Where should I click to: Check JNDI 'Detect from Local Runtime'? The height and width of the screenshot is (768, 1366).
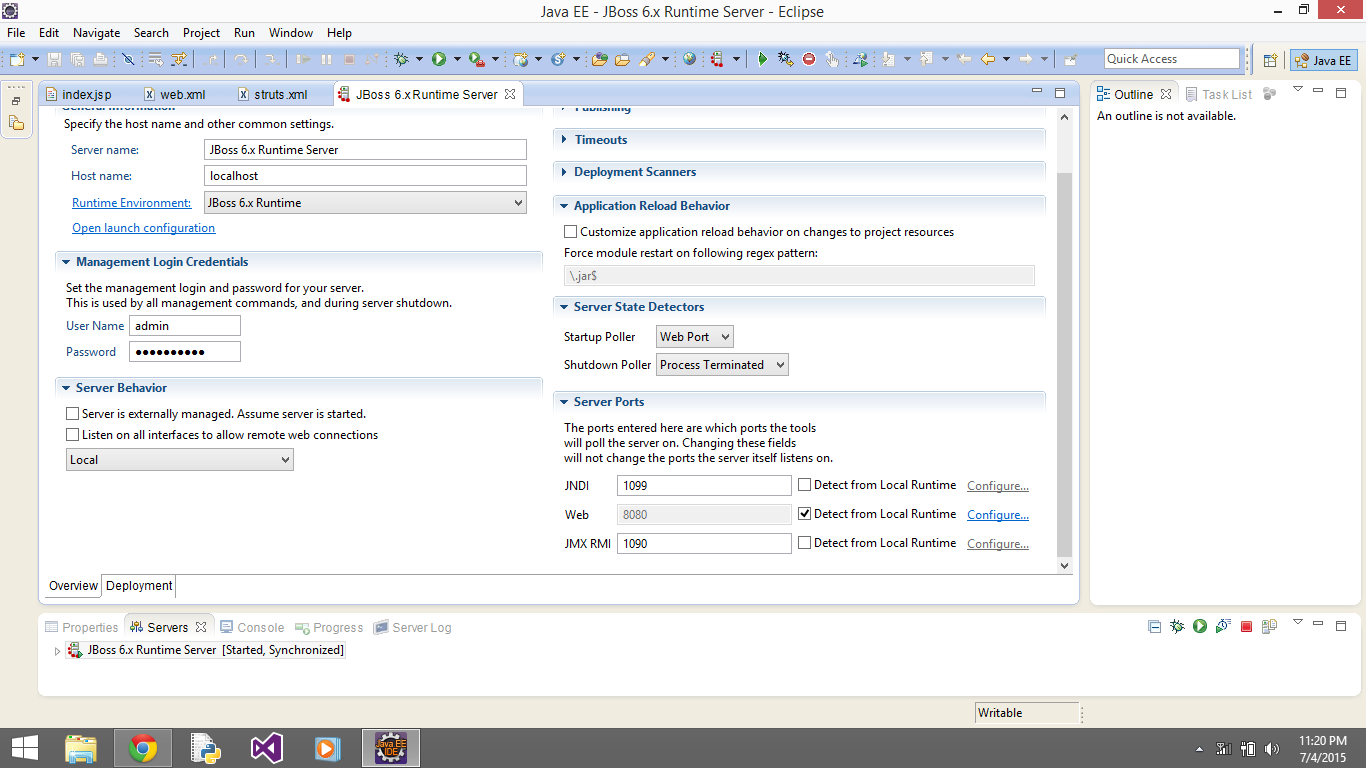805,485
